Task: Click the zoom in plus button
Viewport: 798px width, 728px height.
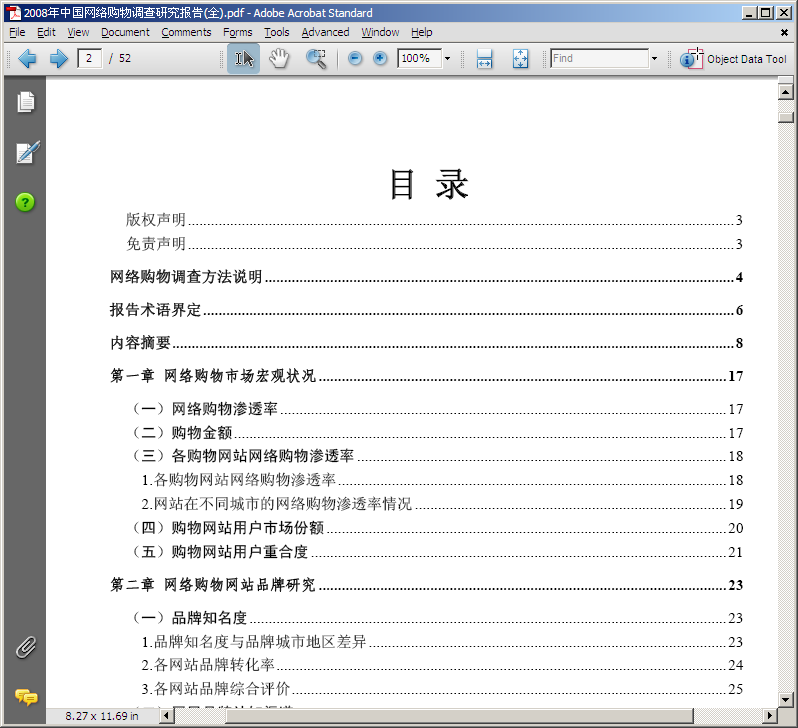Action: tap(380, 59)
